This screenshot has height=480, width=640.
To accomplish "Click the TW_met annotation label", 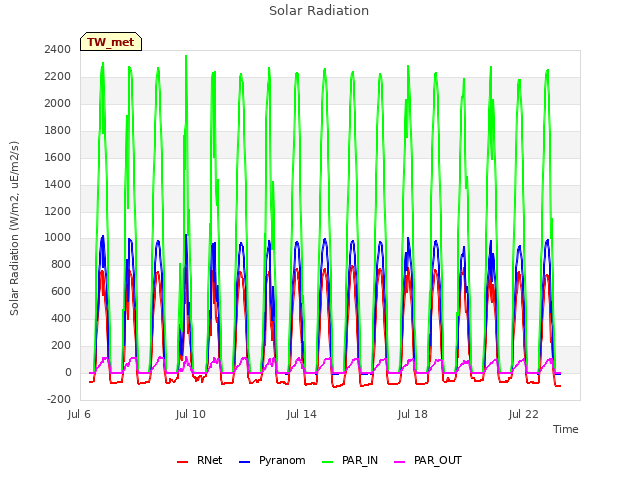I will 111,42.
